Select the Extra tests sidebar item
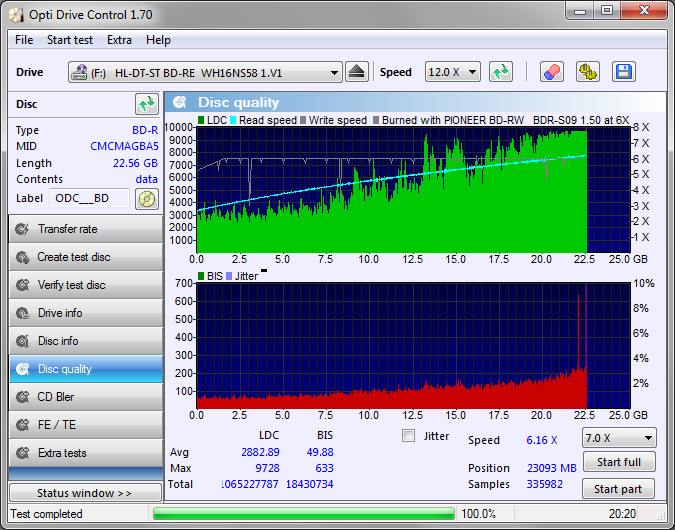 85,453
